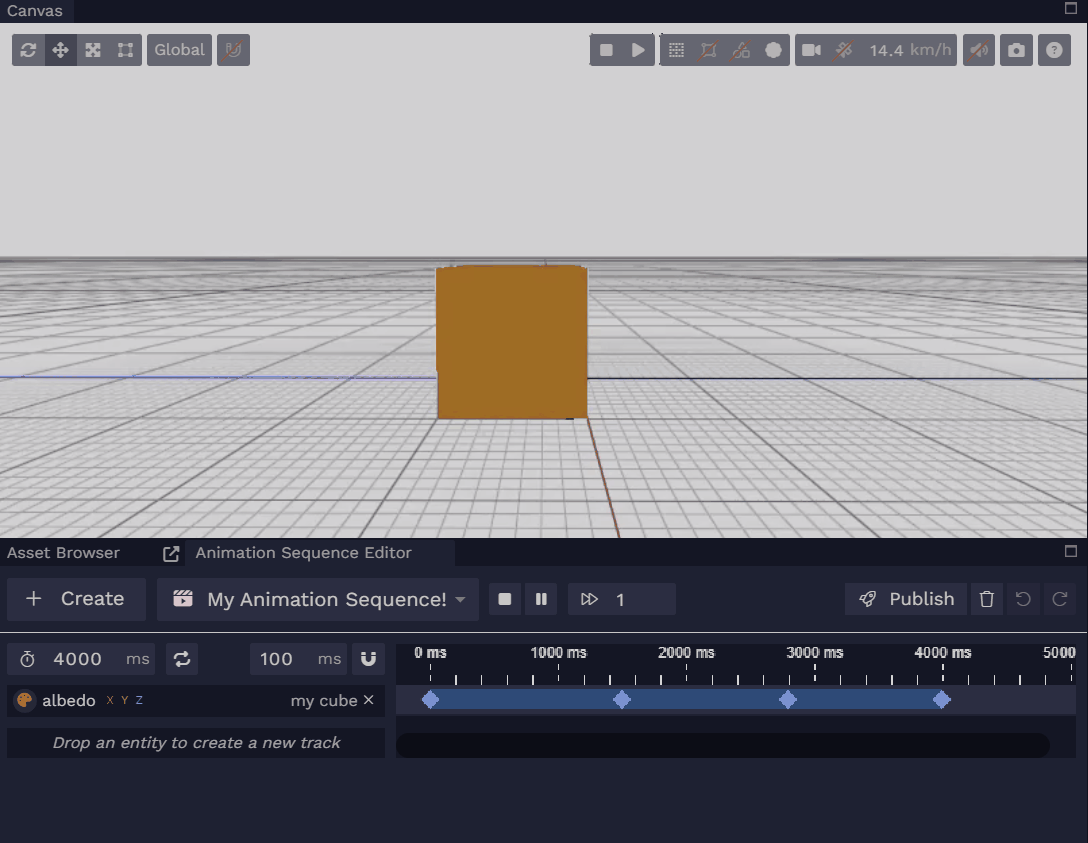1088x843 pixels.
Task: Select the scale gizmo tool
Action: (93, 50)
